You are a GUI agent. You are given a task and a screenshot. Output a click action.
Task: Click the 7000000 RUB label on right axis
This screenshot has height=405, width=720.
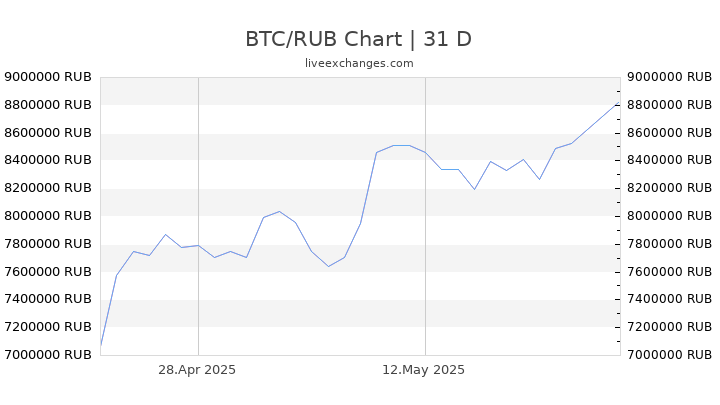pos(669,355)
